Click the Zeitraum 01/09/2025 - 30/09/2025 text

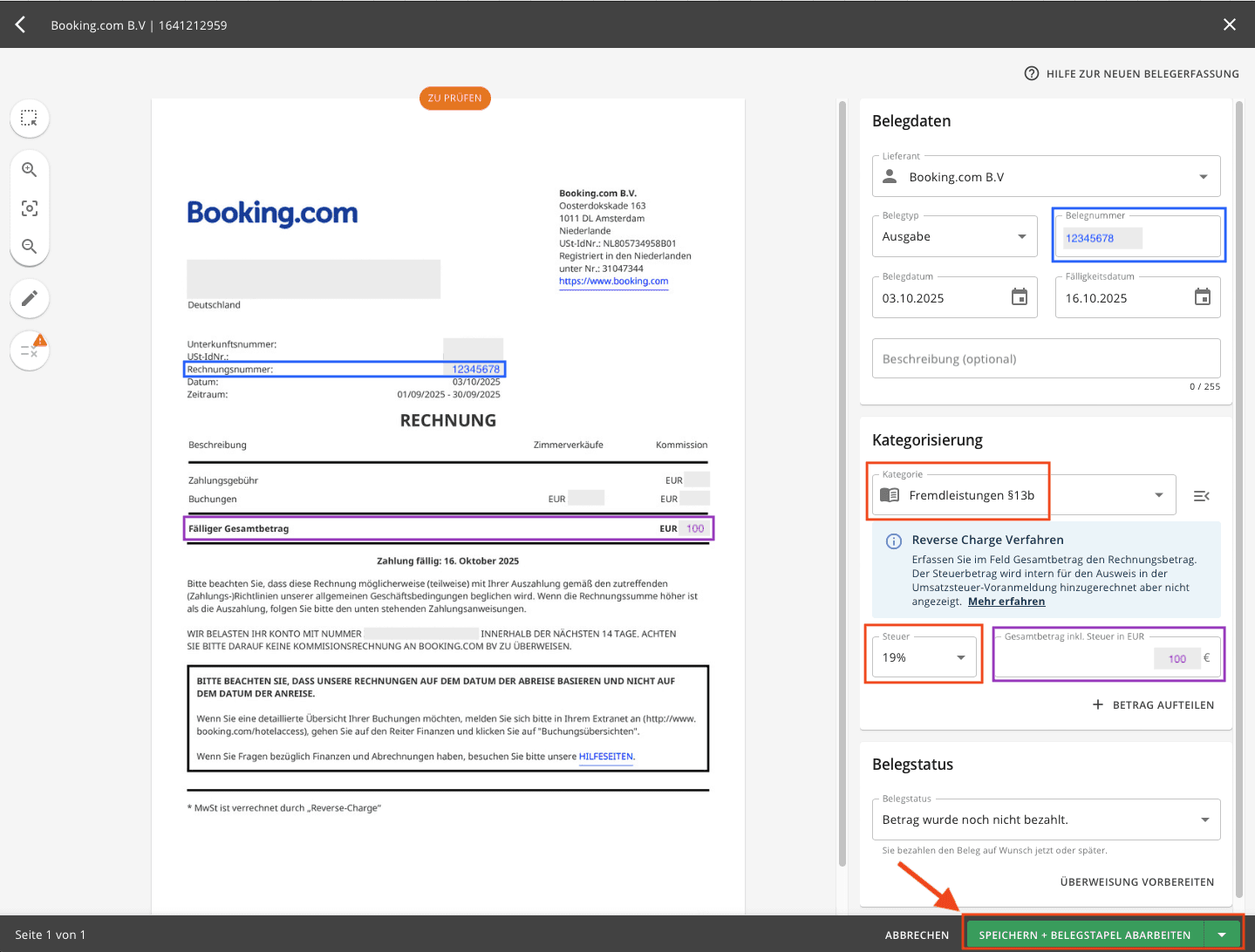(448, 395)
